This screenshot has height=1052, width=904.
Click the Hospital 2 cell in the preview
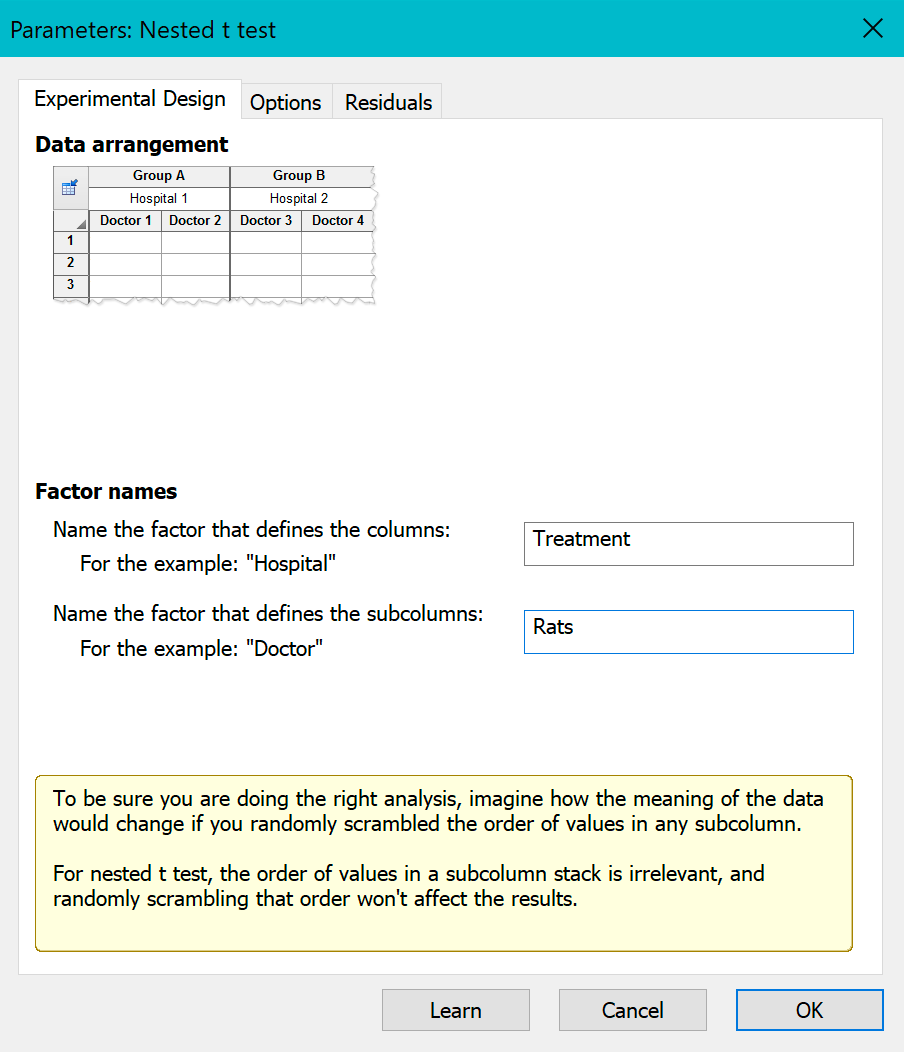click(x=299, y=198)
